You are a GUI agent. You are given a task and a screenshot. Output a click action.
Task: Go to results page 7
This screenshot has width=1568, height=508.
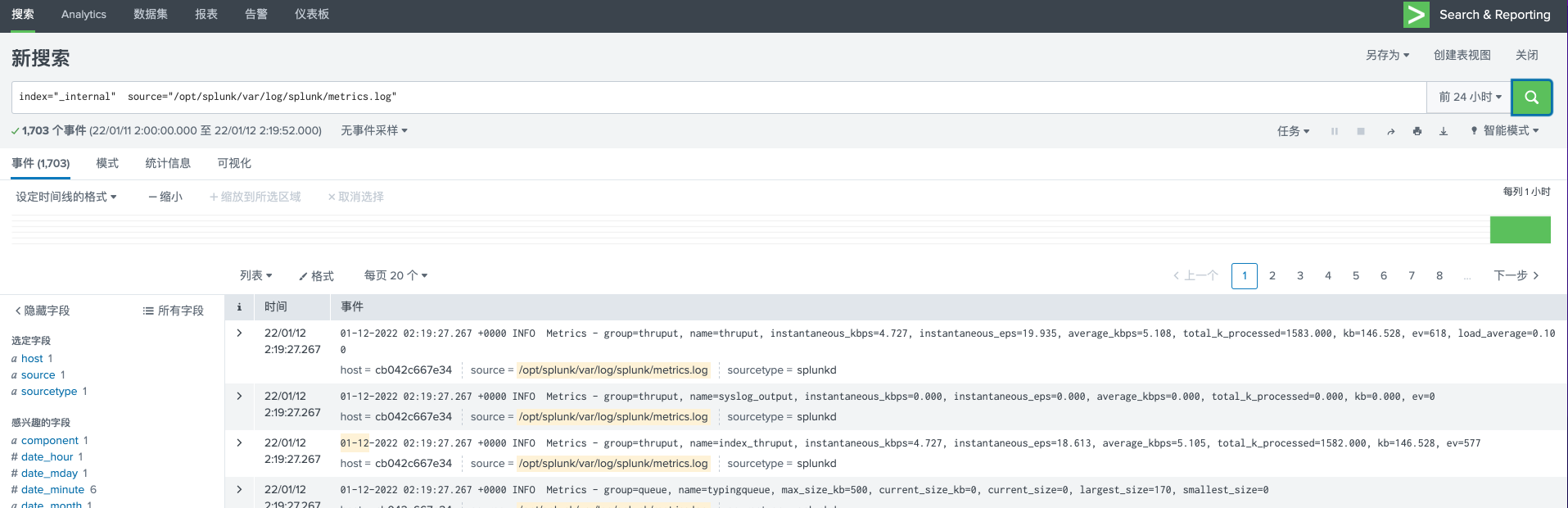(1412, 275)
